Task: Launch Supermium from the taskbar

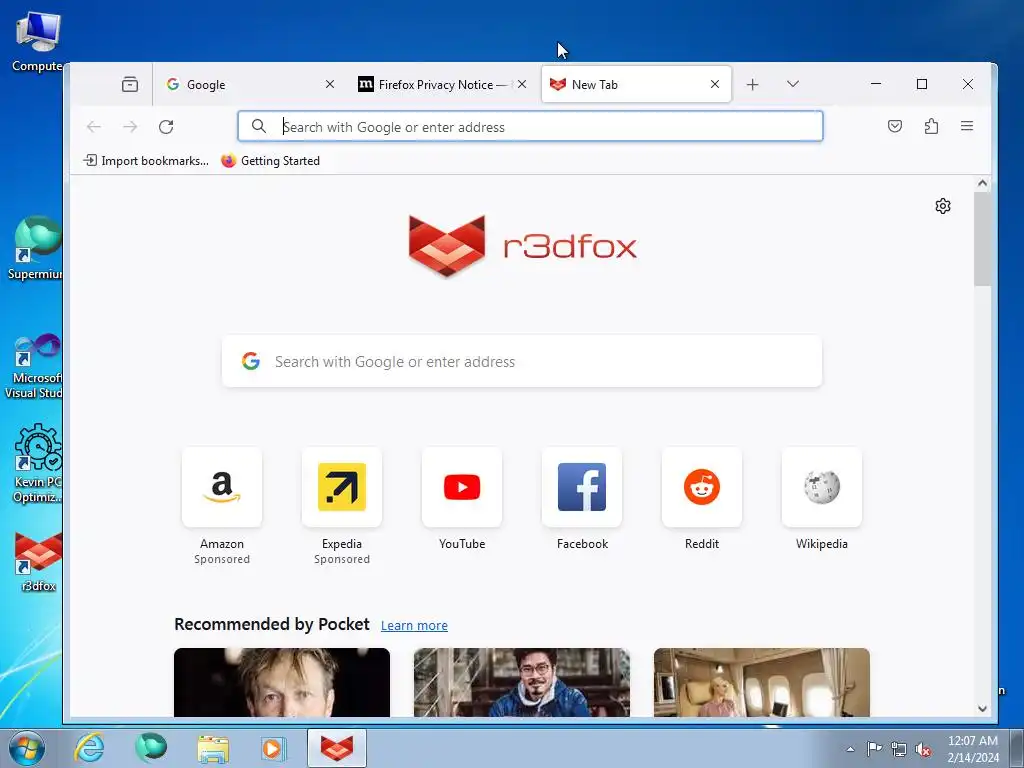Action: click(x=151, y=748)
